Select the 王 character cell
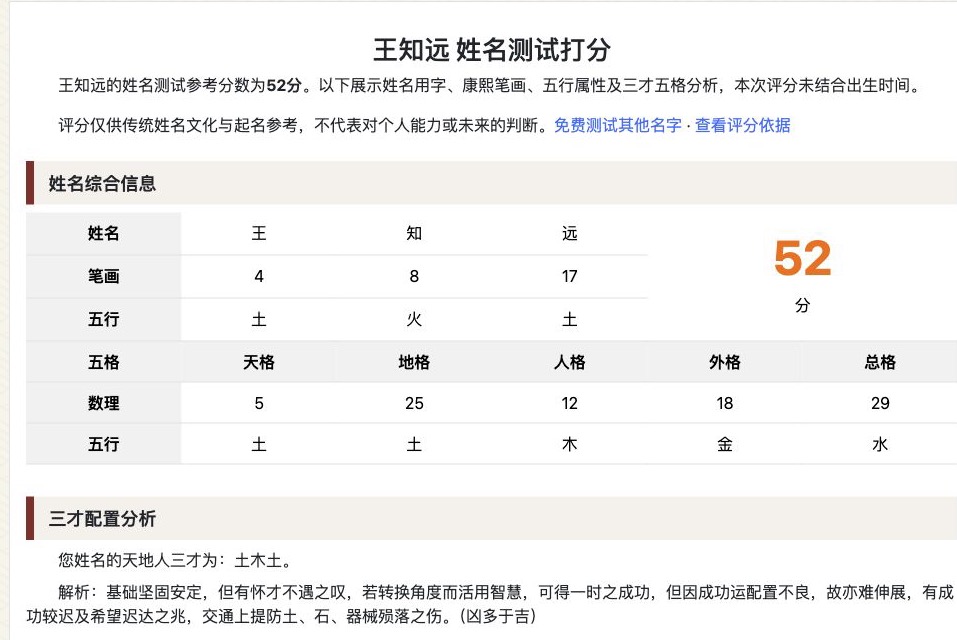 pos(259,233)
